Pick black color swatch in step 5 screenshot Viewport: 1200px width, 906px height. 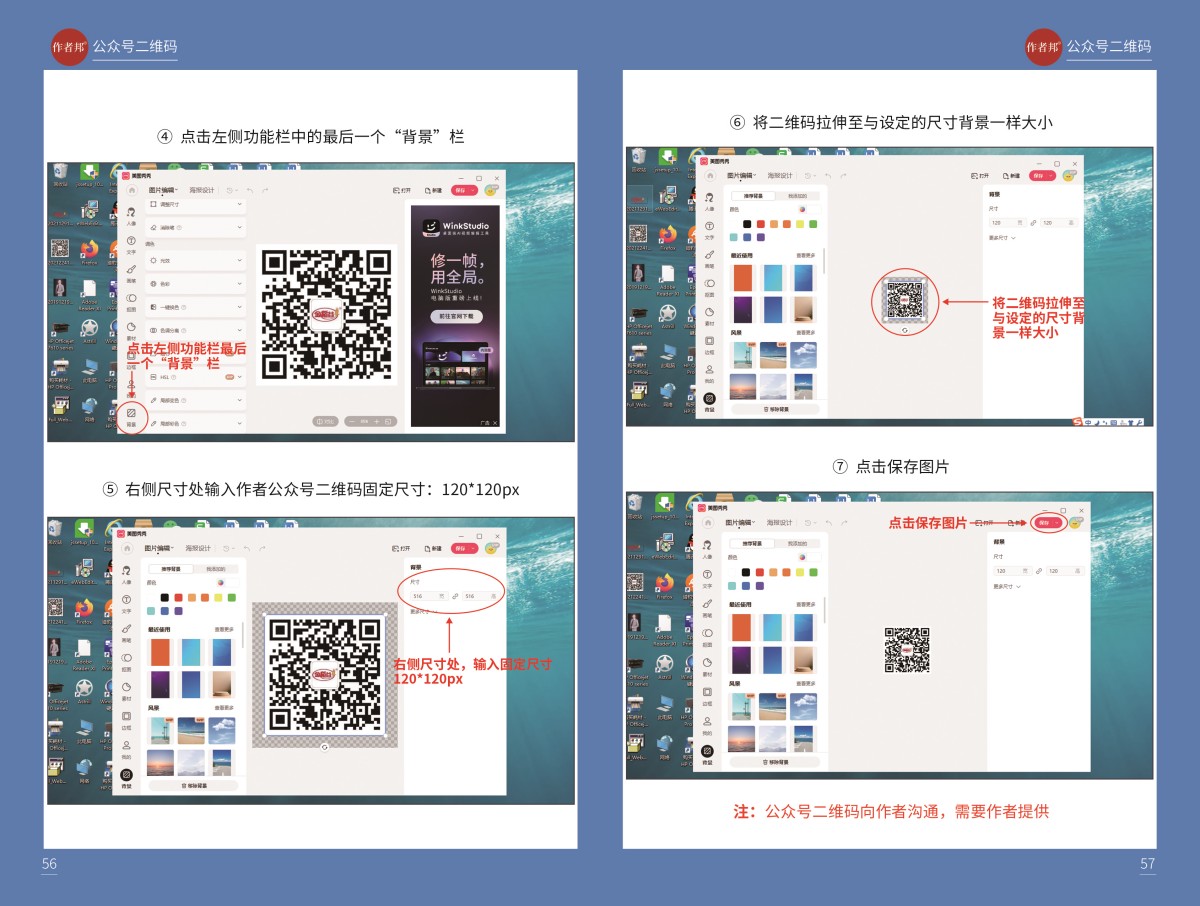165,597
